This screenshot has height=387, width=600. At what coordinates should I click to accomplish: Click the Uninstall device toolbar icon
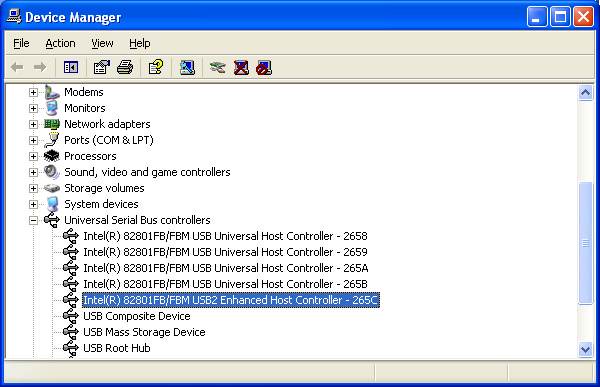coord(241,68)
